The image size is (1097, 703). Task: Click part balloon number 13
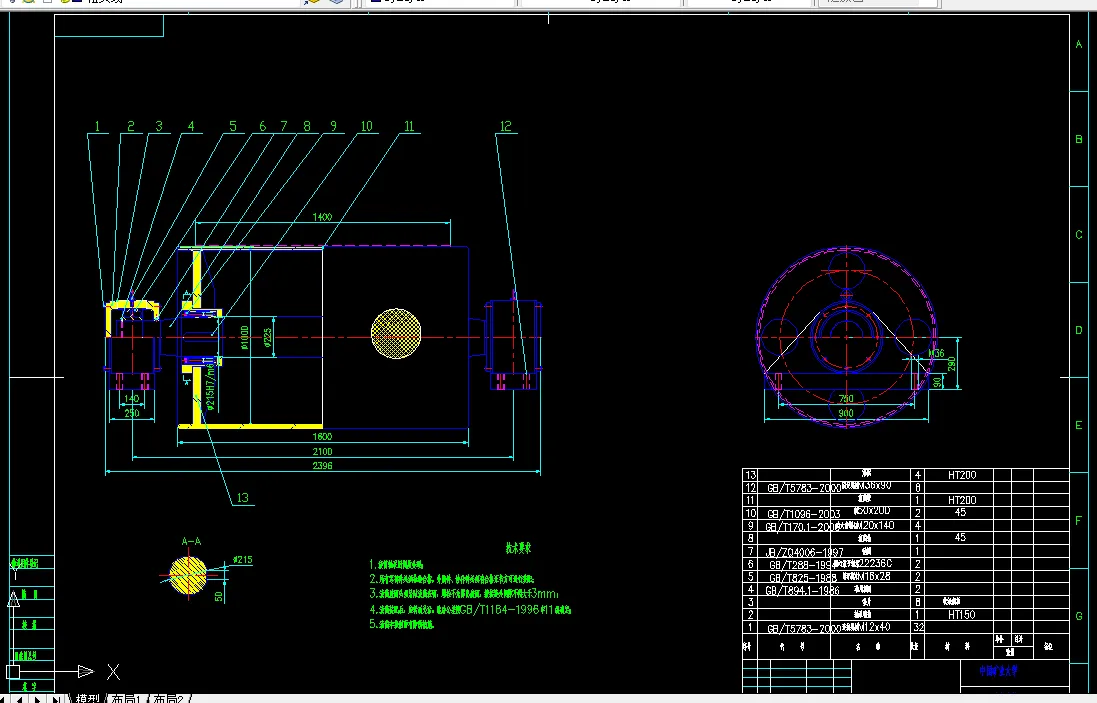click(243, 498)
